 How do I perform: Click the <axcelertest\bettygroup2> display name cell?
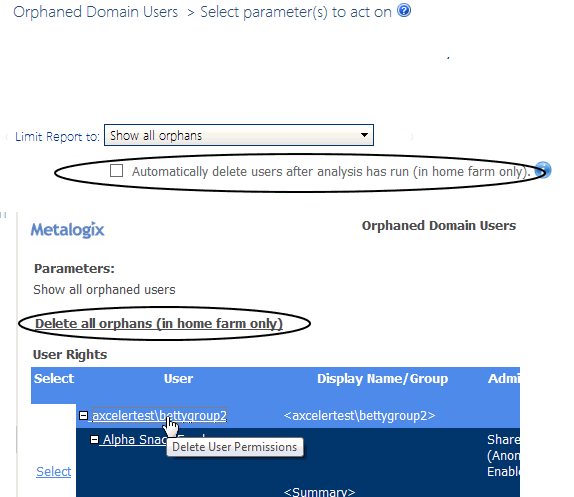coord(359,416)
